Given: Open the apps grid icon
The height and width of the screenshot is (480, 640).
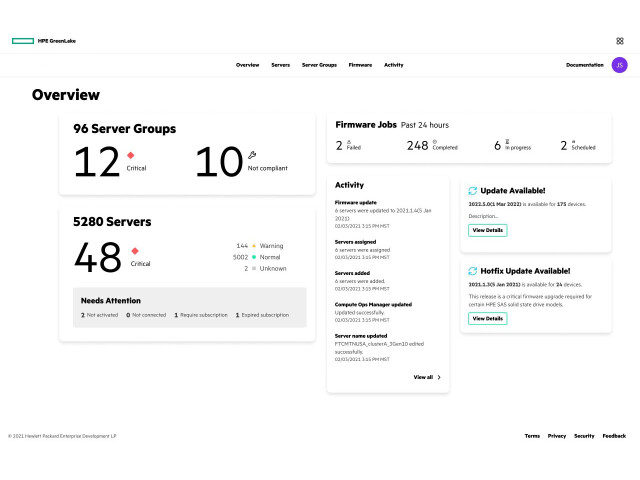Looking at the screenshot, I should pos(620,41).
